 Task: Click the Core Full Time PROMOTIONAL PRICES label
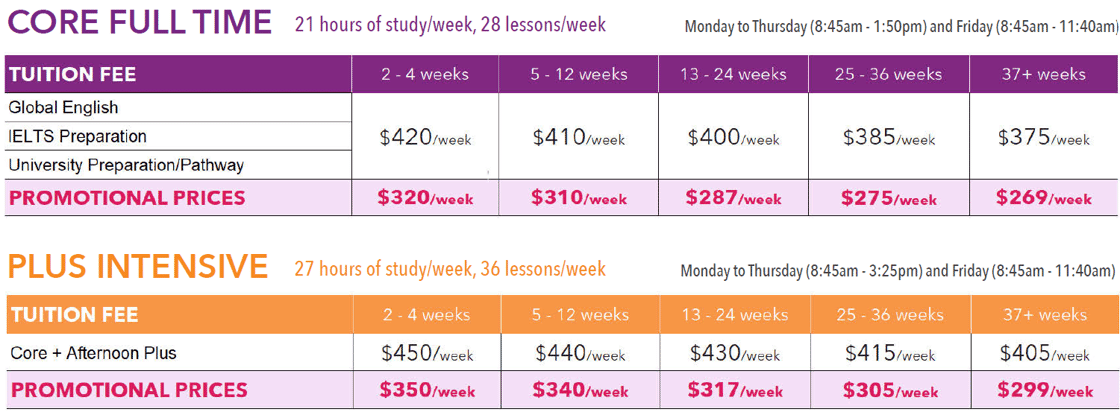coord(127,198)
